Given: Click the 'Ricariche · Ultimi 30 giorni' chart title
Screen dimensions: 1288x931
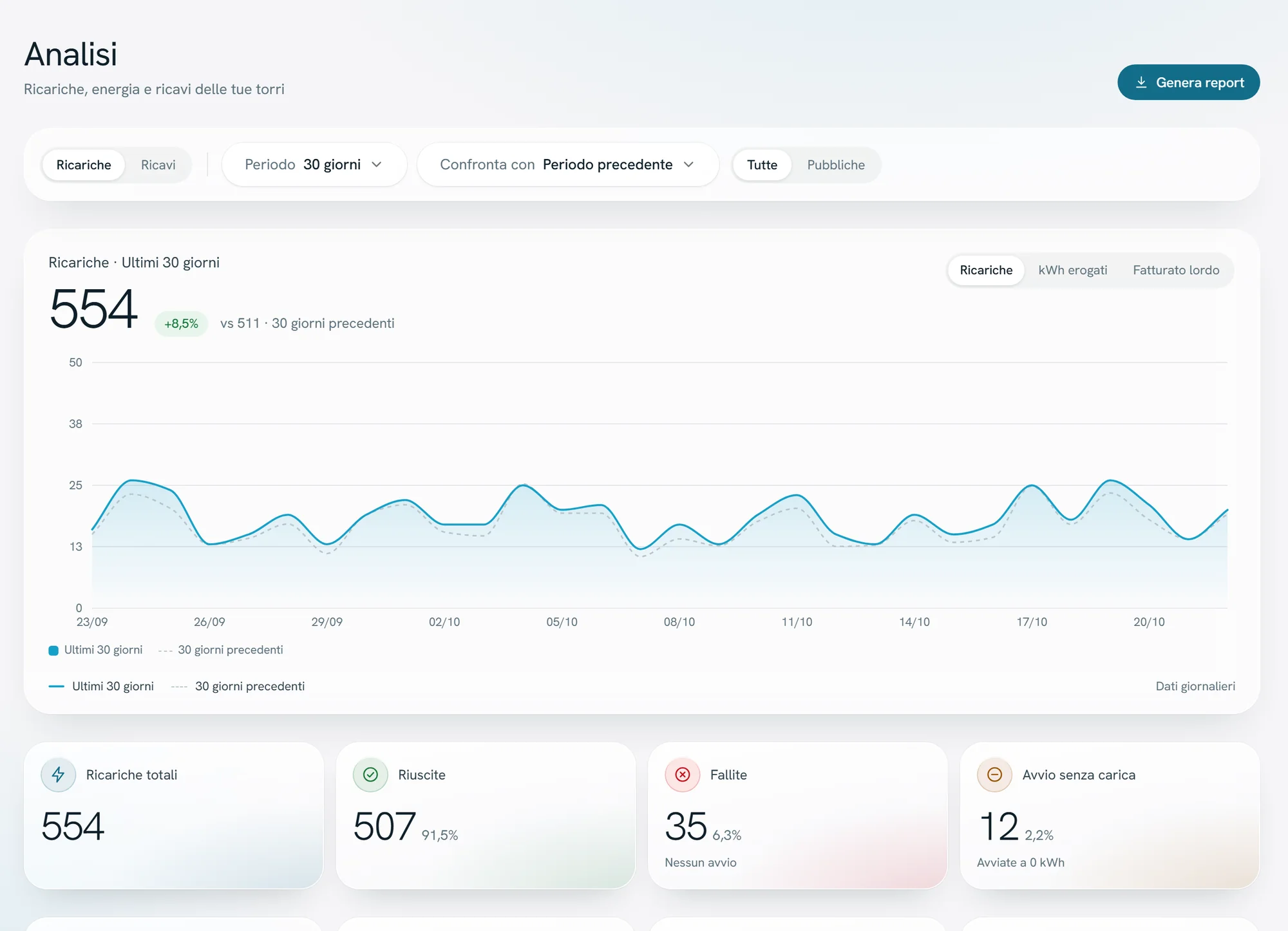Looking at the screenshot, I should (x=134, y=263).
